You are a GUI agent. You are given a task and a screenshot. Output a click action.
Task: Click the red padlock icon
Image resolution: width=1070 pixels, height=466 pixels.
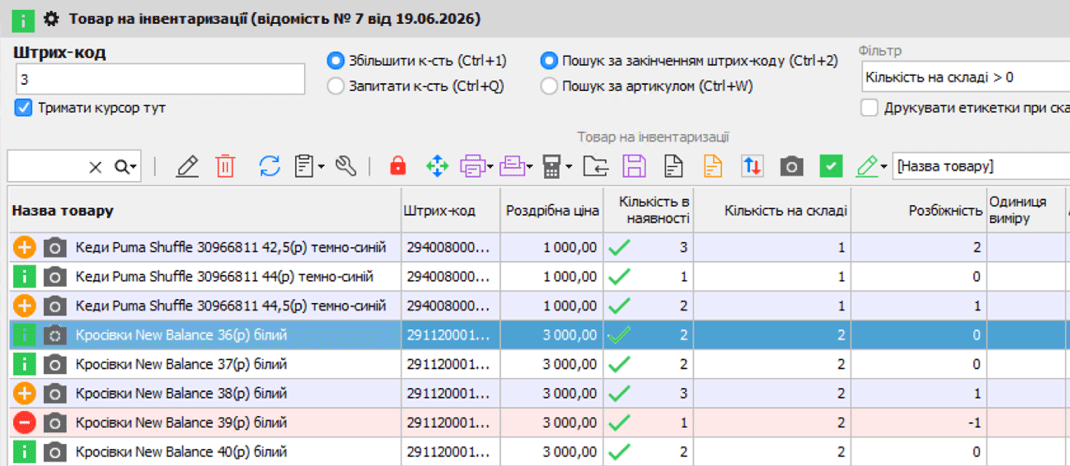click(x=398, y=166)
